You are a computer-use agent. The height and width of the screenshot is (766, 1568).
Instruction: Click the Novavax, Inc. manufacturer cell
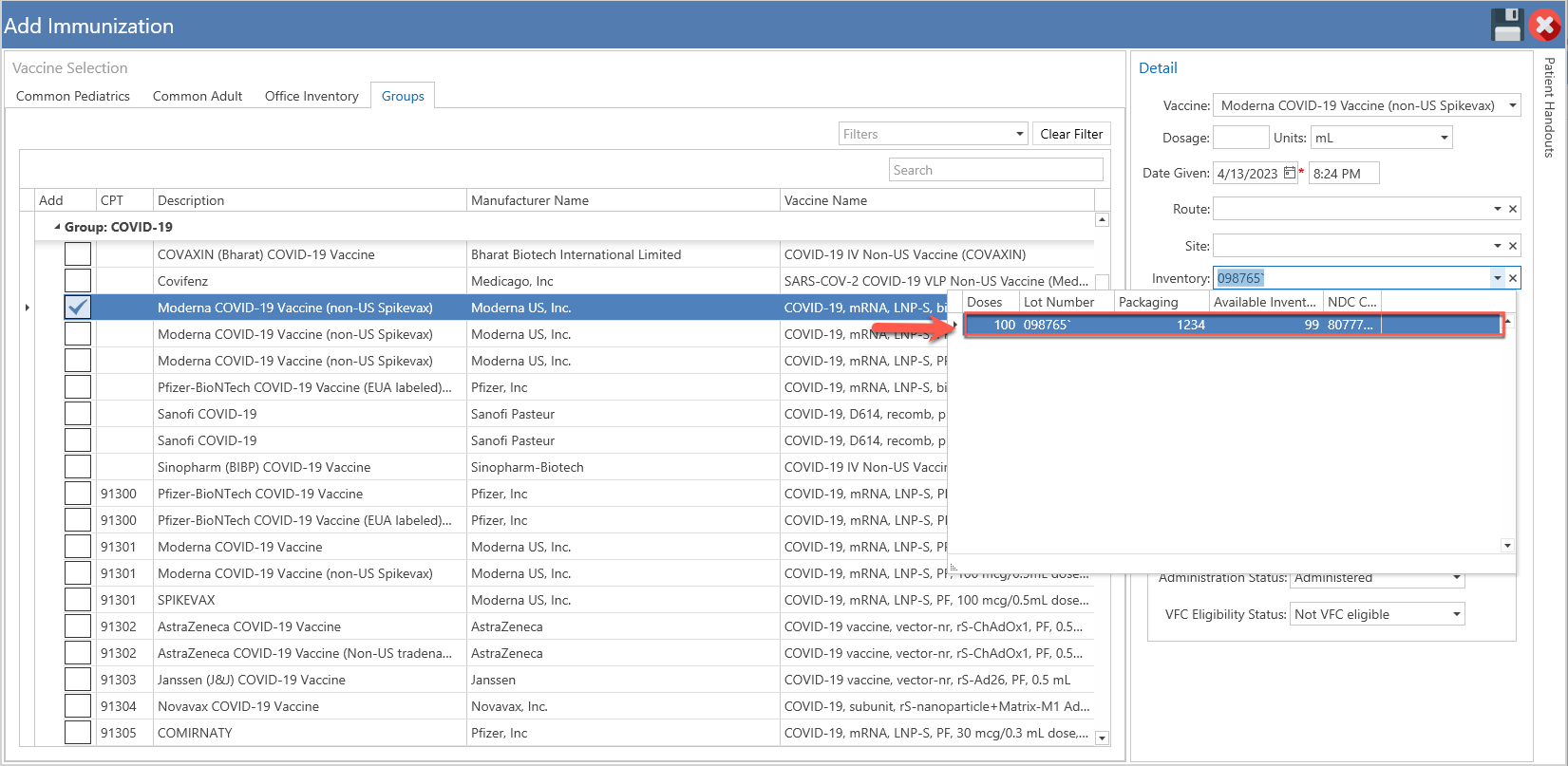(x=623, y=706)
